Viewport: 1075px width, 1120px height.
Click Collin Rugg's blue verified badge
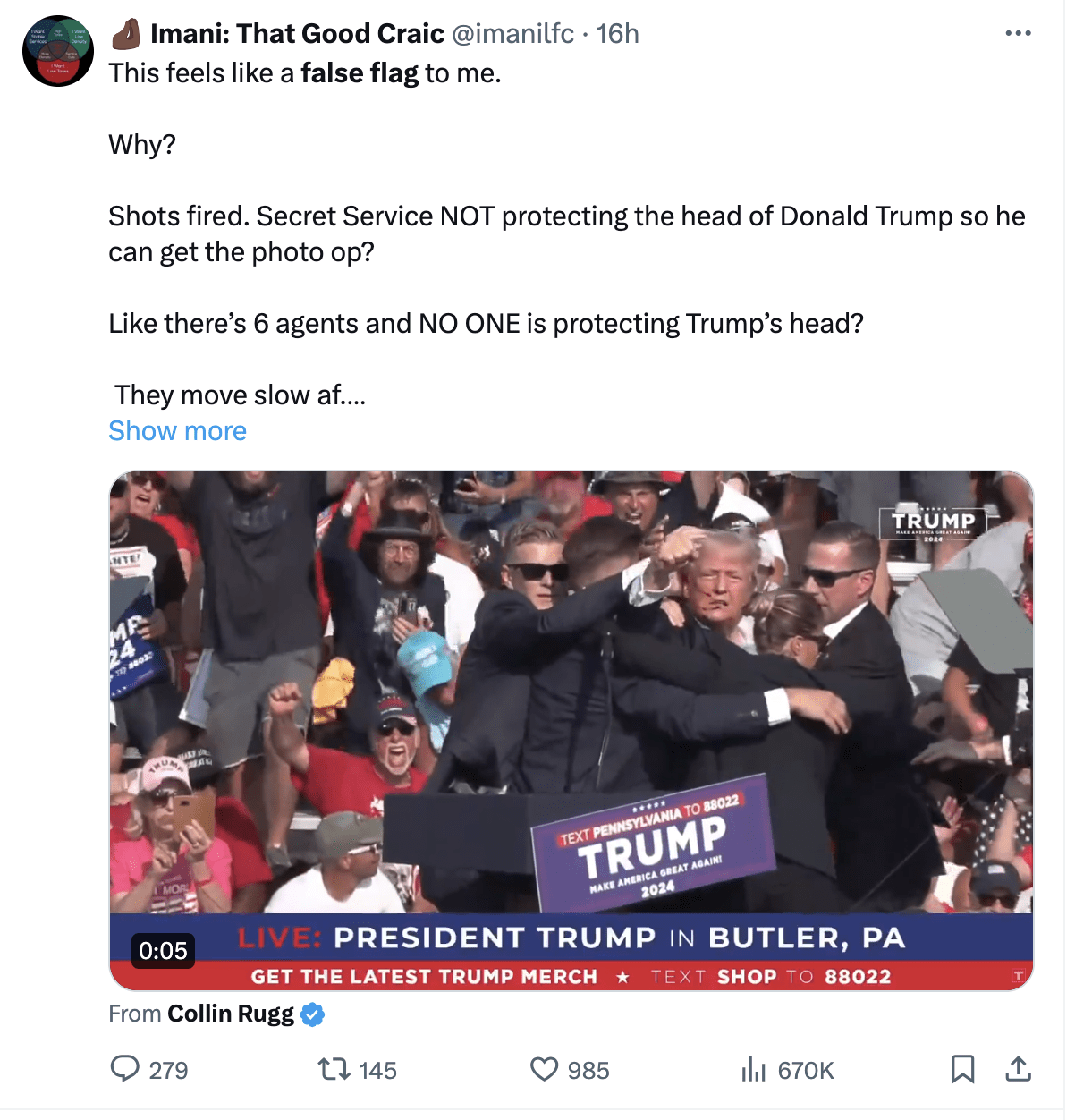[x=312, y=1014]
